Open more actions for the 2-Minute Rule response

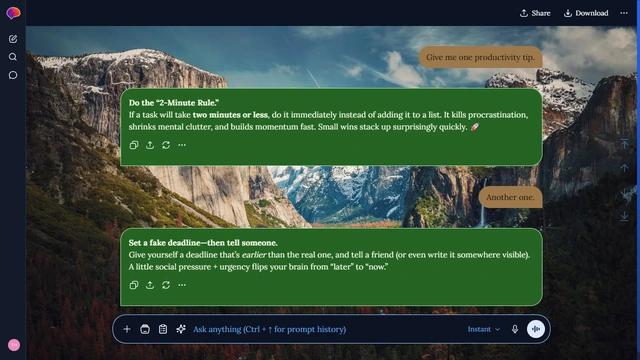pyautogui.click(x=182, y=145)
